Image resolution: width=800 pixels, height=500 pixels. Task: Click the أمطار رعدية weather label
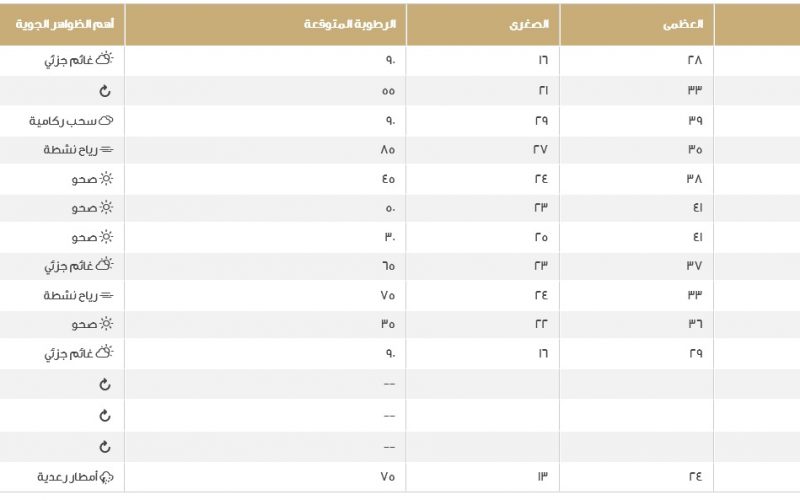point(67,477)
